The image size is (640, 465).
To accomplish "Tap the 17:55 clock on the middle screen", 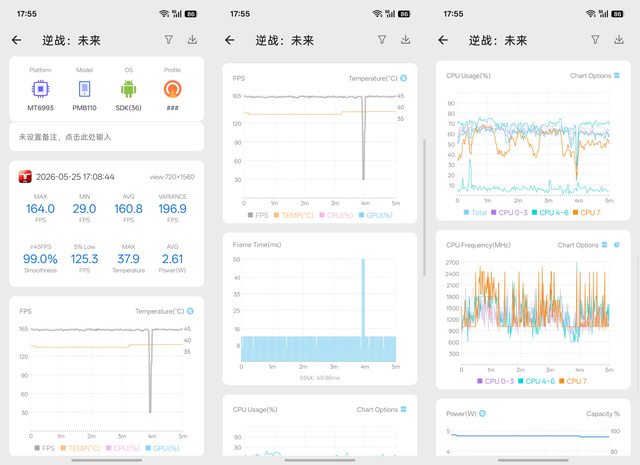I will coord(240,14).
